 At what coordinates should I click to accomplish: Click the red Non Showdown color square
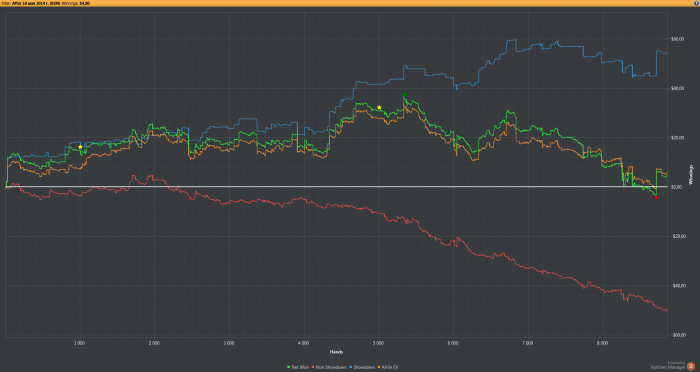[313, 367]
